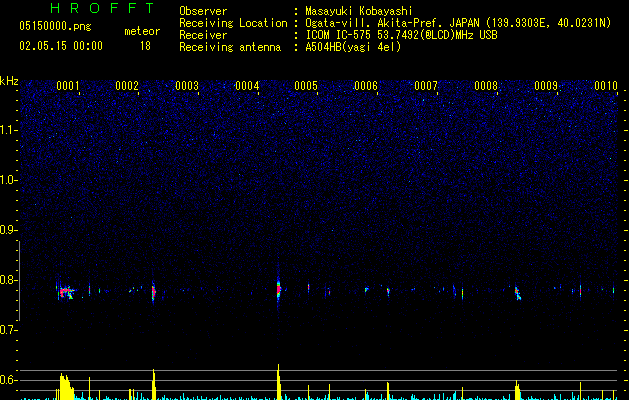This screenshot has height=400, width=629.
Task: Click the Observer name Masayuki Kobayashi
Action: click(x=359, y=11)
